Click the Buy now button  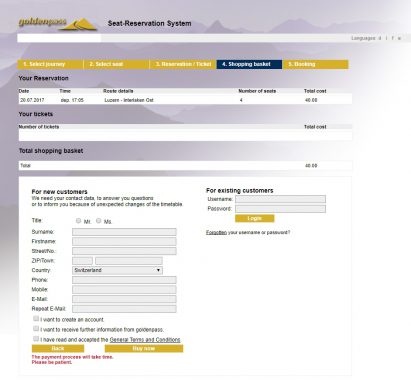tap(144, 348)
